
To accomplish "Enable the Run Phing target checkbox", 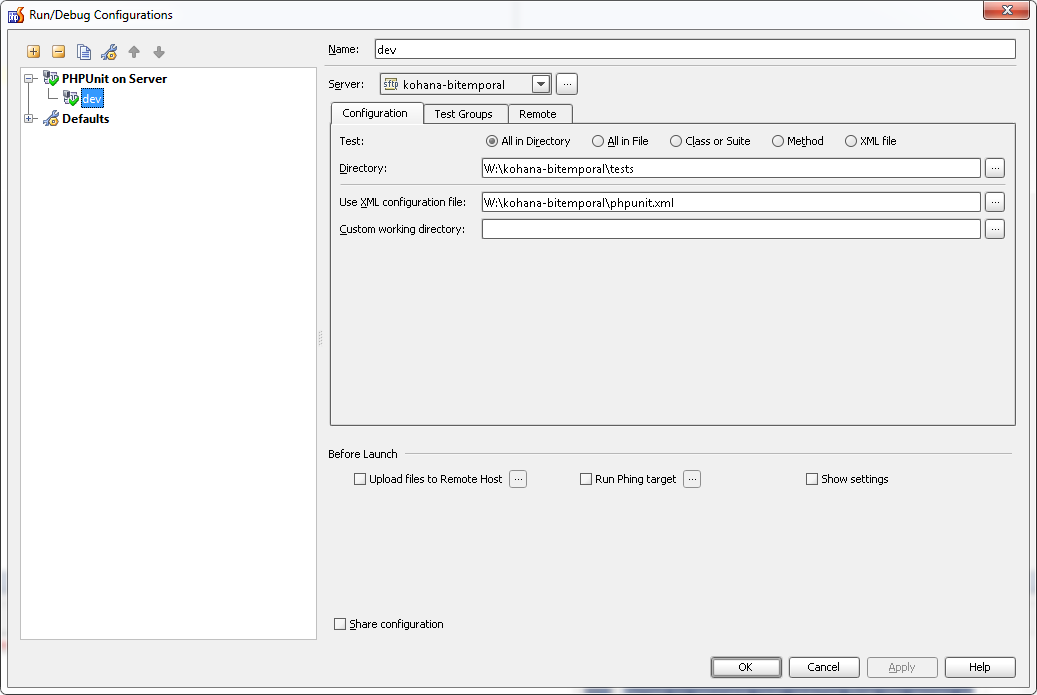I will point(585,479).
